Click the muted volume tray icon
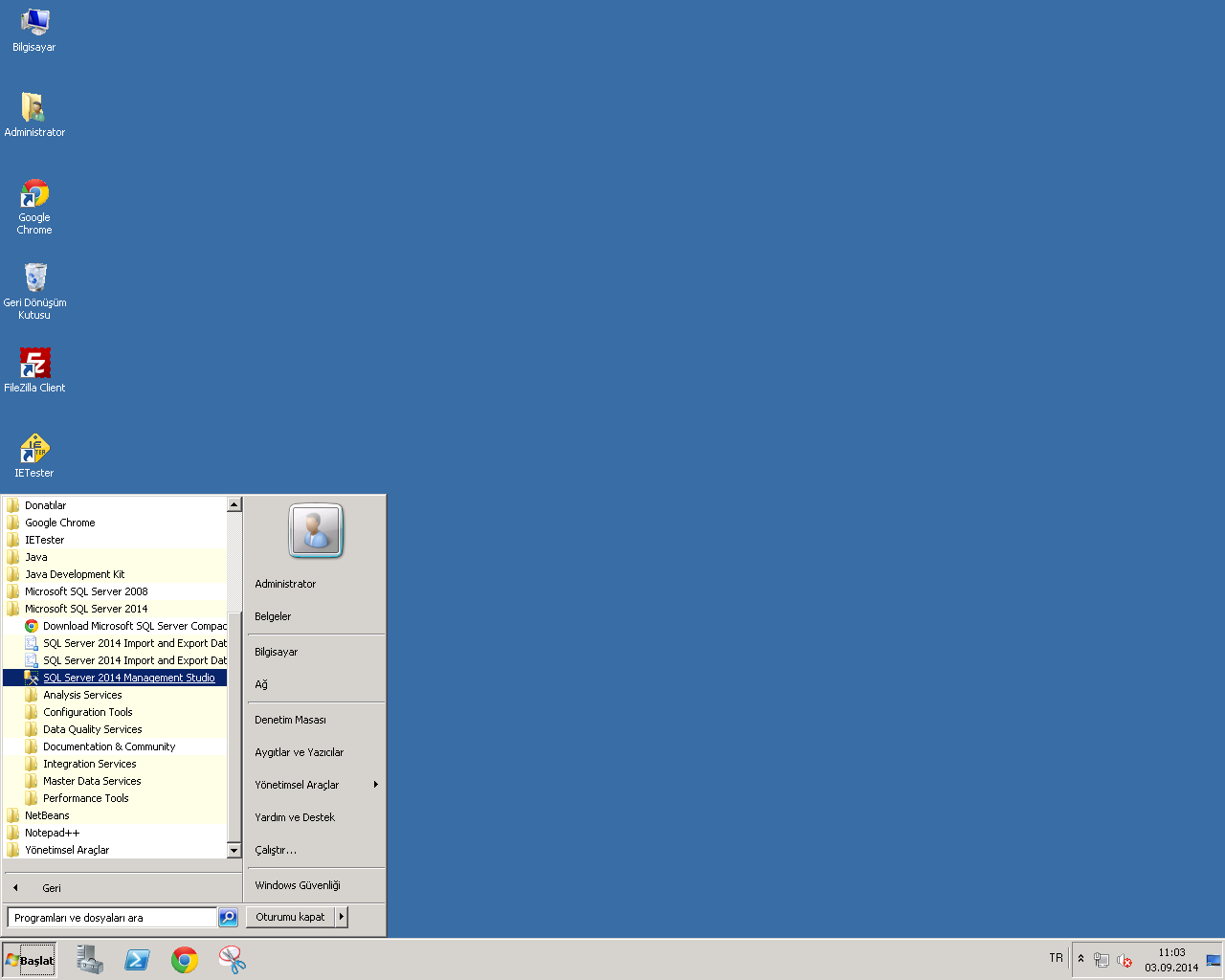1225x980 pixels. [1125, 960]
